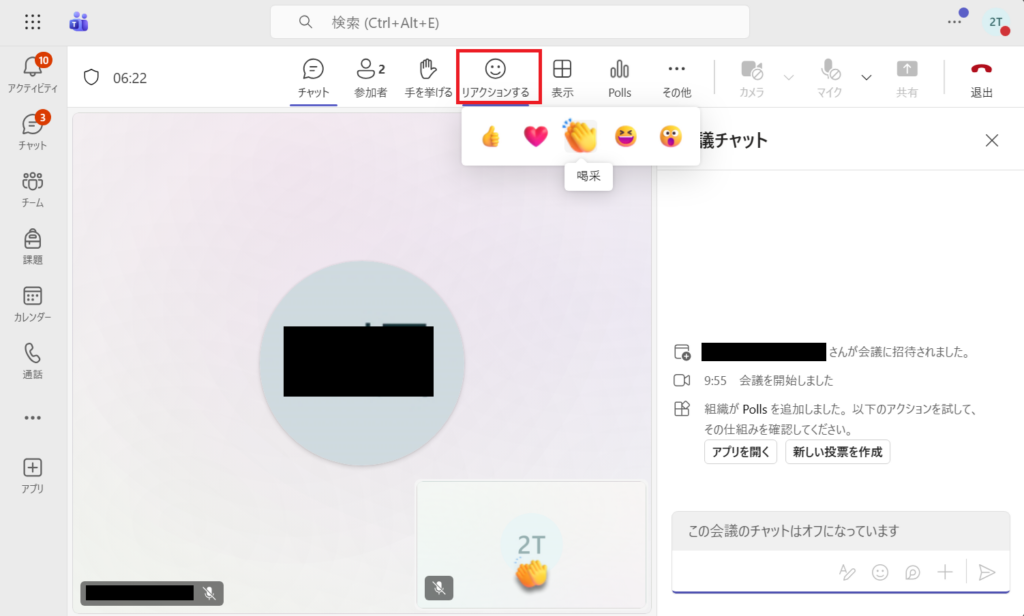
Task: Send the applause reaction emoji
Action: (580, 137)
